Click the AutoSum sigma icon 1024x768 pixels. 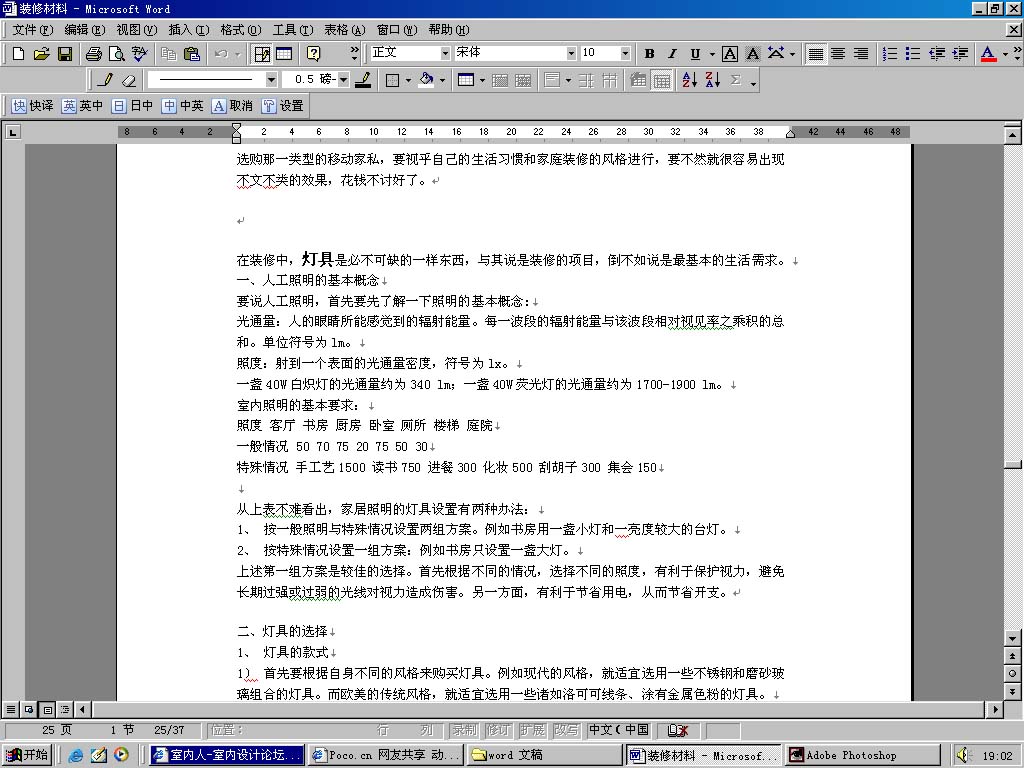(736, 80)
